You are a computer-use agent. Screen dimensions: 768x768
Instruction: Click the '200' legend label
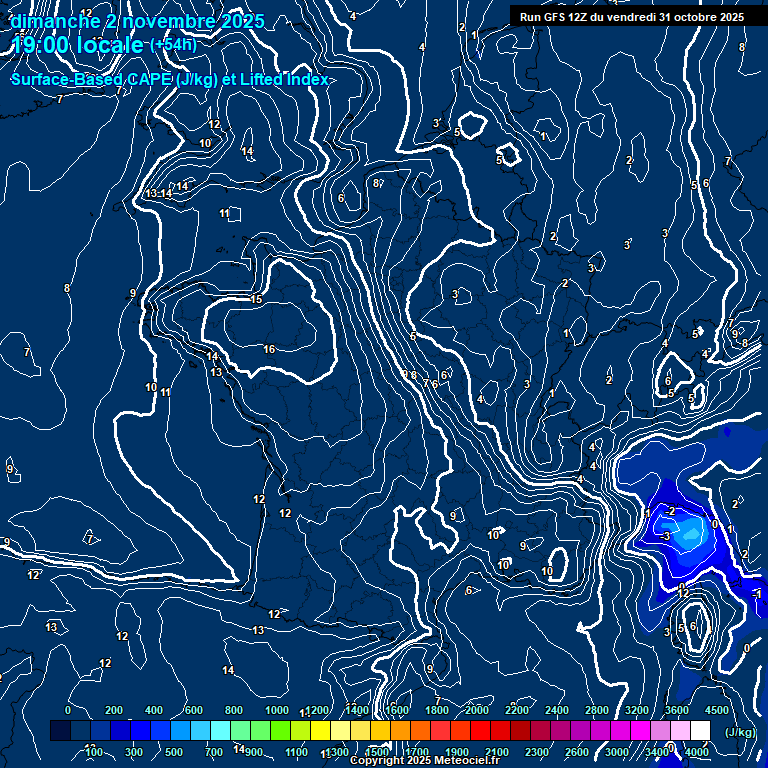pyautogui.click(x=114, y=710)
